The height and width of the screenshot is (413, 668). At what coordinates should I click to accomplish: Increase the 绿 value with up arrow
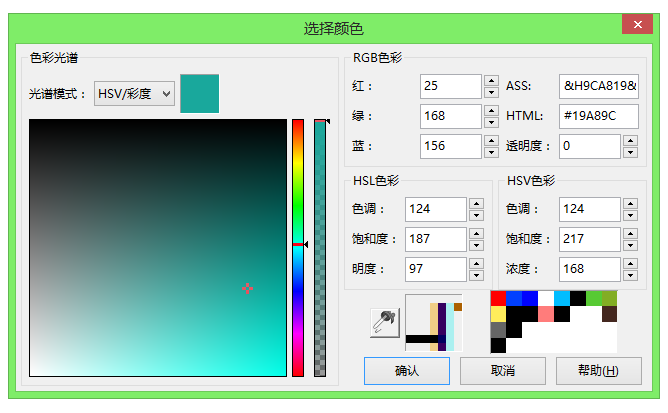[491, 111]
